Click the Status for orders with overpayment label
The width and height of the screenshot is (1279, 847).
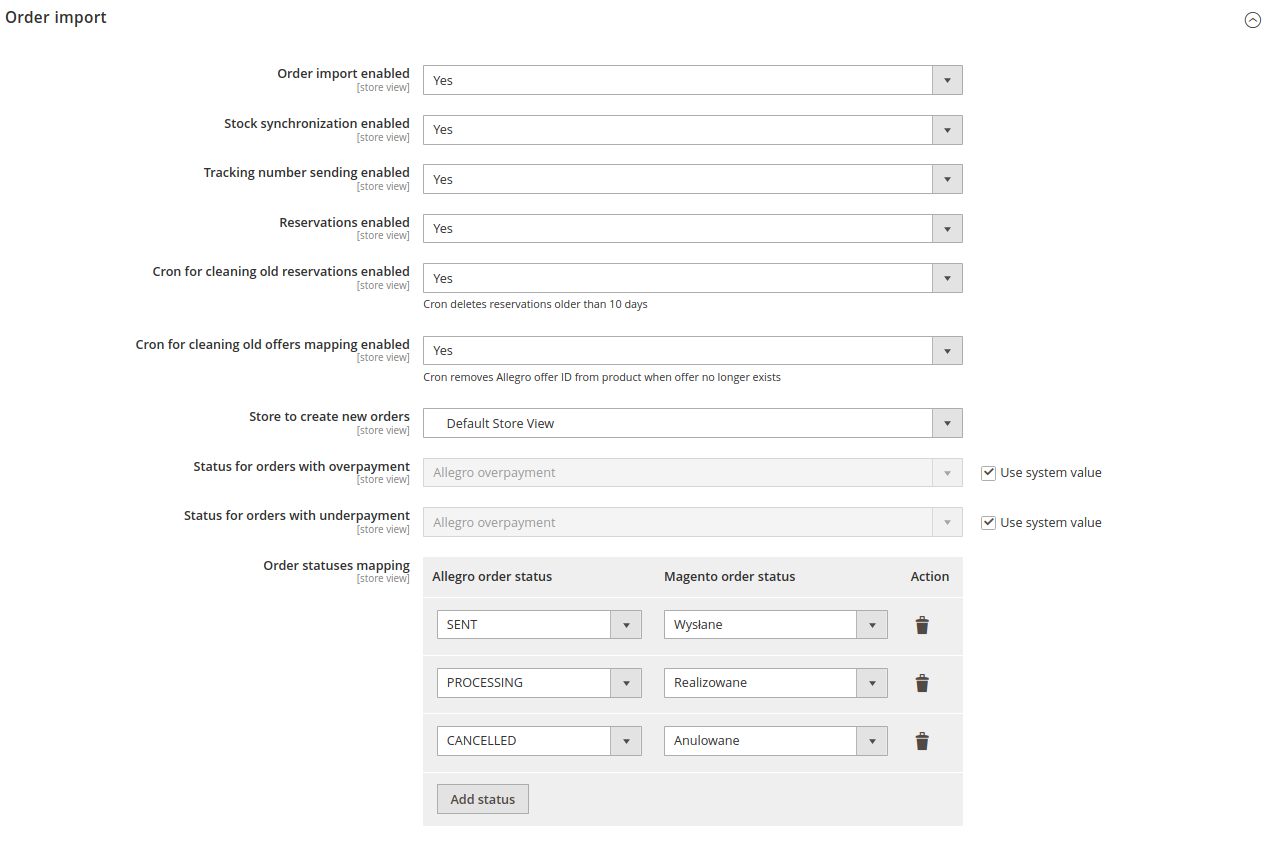click(x=302, y=467)
